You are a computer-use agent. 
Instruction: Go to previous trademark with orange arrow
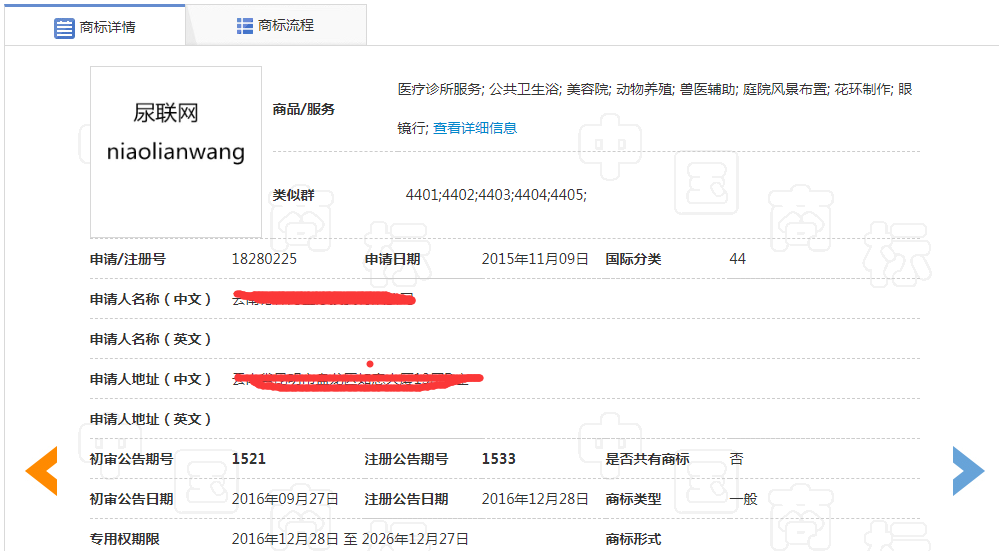click(41, 471)
